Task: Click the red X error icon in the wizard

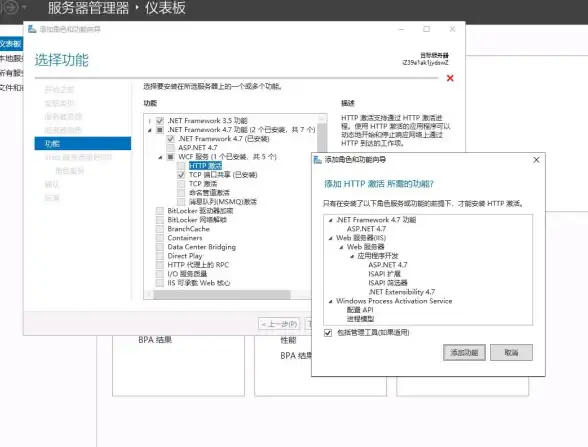Action: point(450,78)
